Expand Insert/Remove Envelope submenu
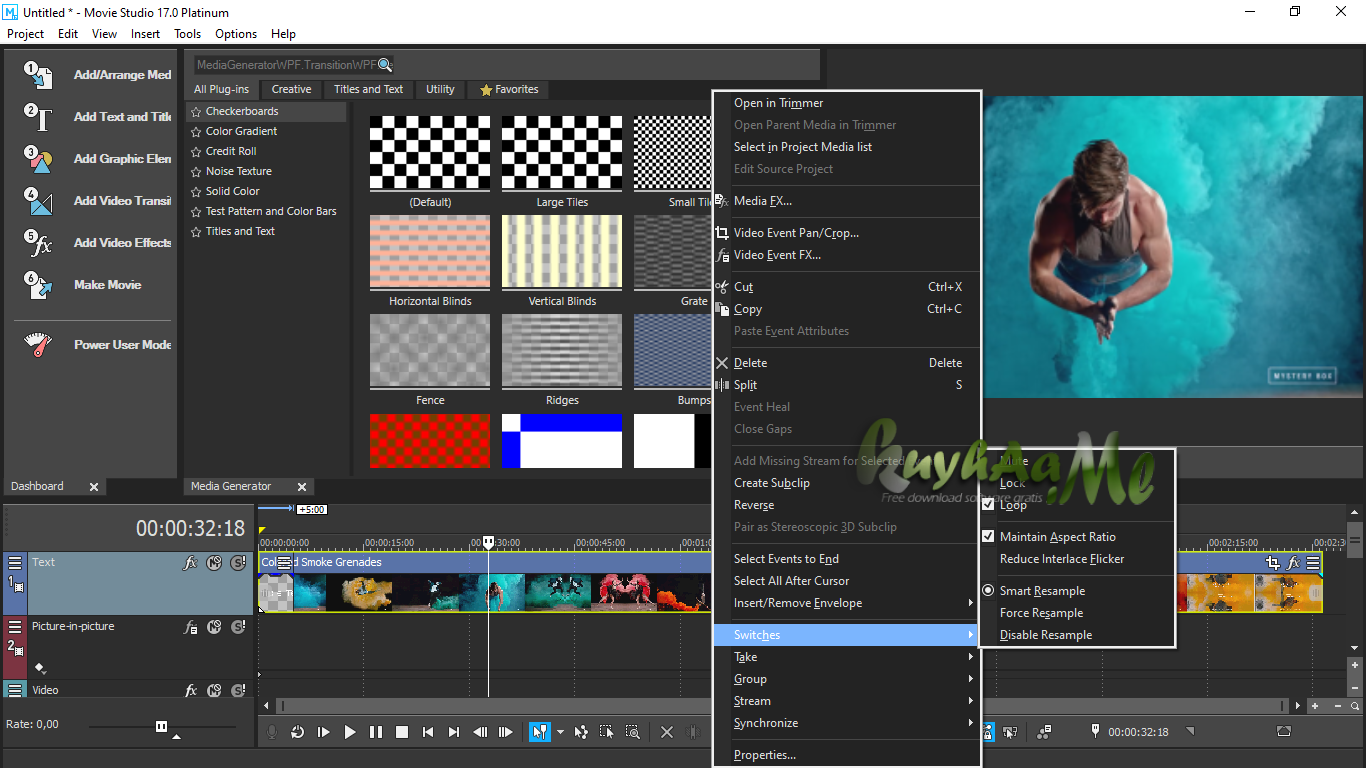Screen dimensions: 1366x768 tap(846, 603)
